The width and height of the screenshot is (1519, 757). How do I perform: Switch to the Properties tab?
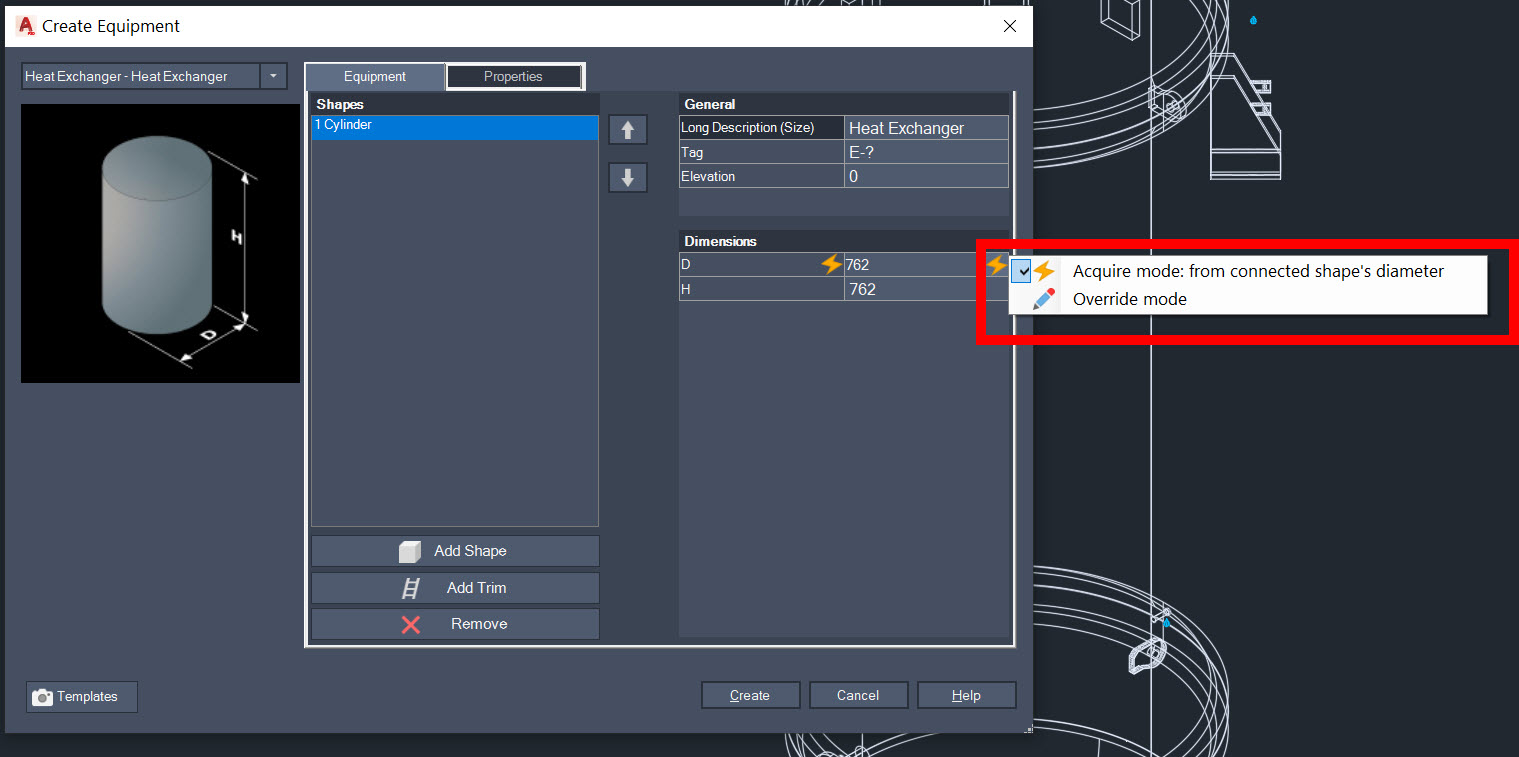pos(514,76)
